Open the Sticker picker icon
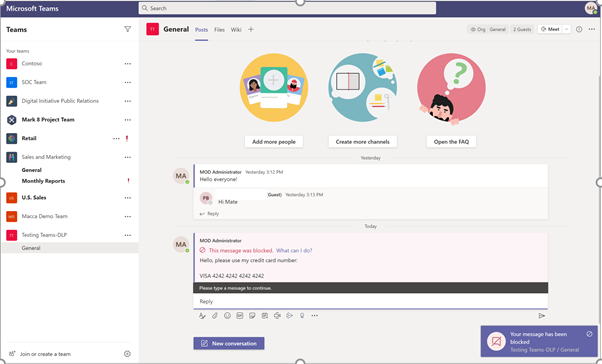Image resolution: width=602 pixels, height=364 pixels. point(252,316)
